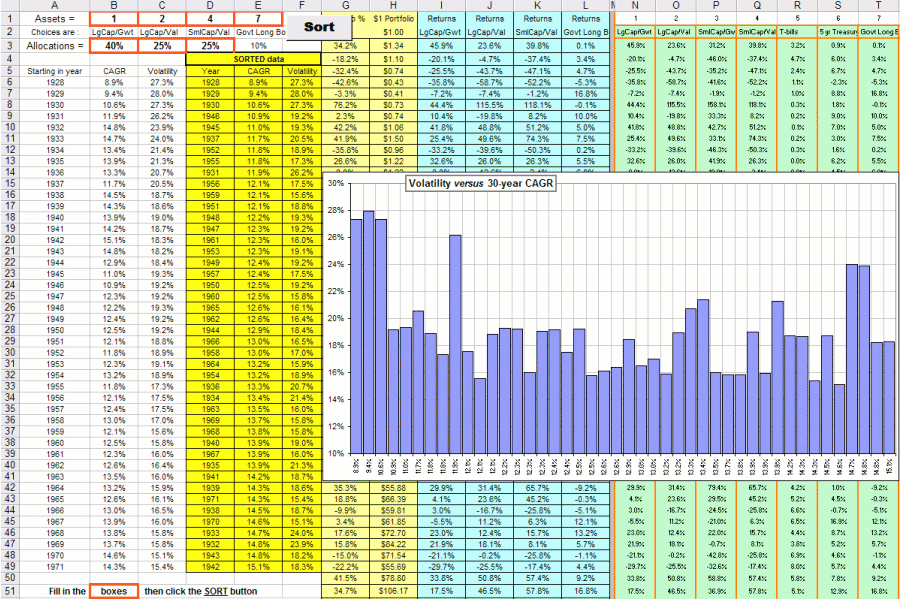900x599 pixels.
Task: Select sorted year 1942 in column D
Action: 210,567
